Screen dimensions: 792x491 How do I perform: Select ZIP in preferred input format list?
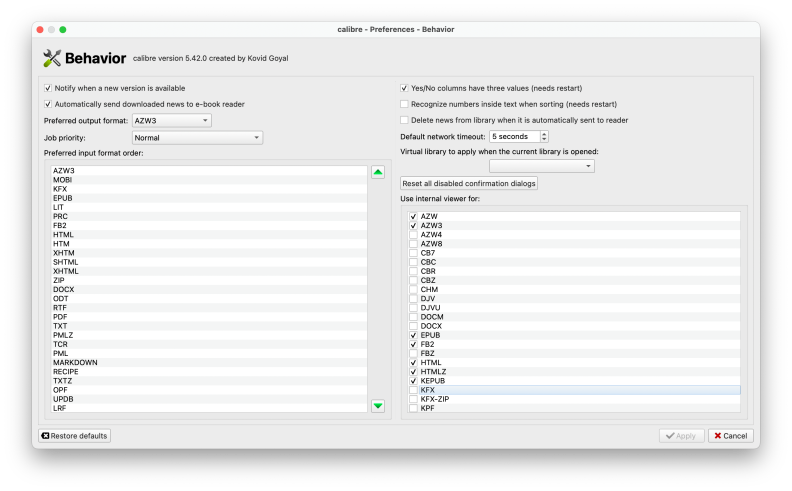click(x=209, y=280)
